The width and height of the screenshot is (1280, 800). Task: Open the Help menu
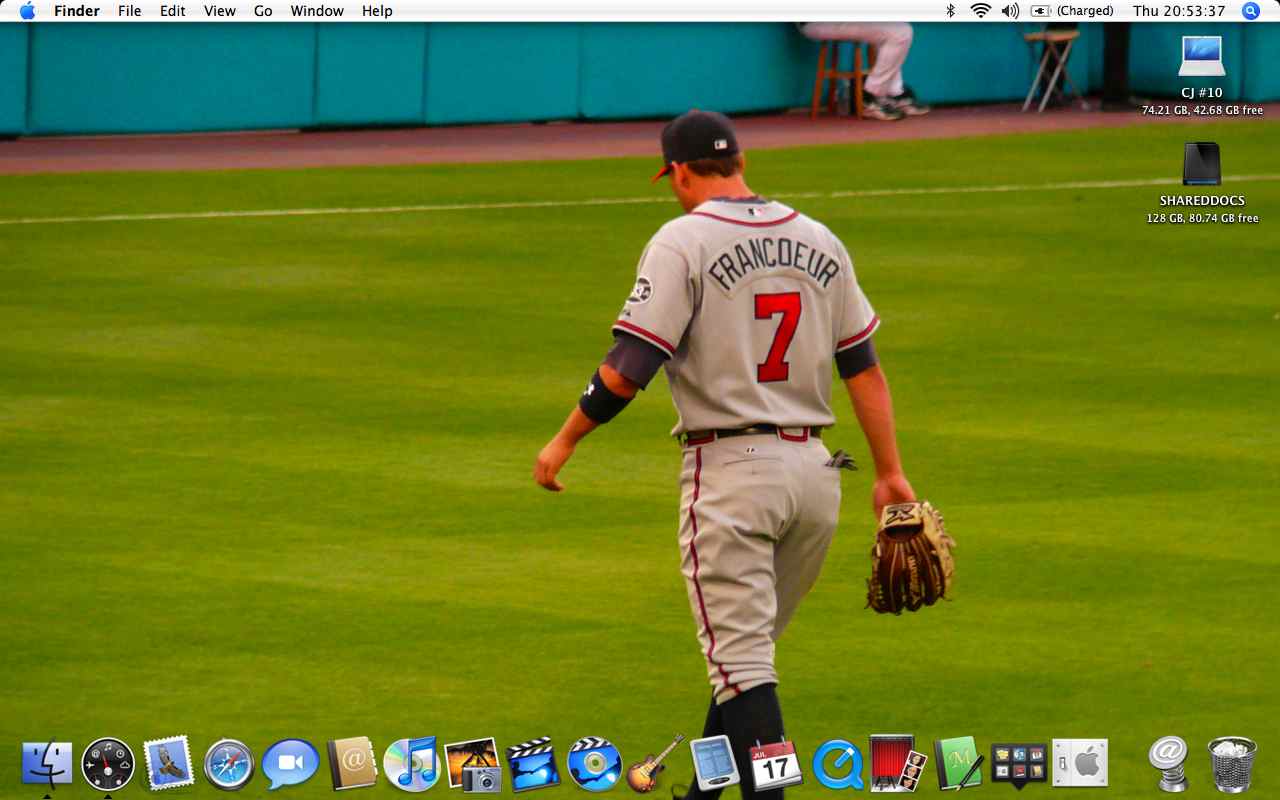(377, 11)
